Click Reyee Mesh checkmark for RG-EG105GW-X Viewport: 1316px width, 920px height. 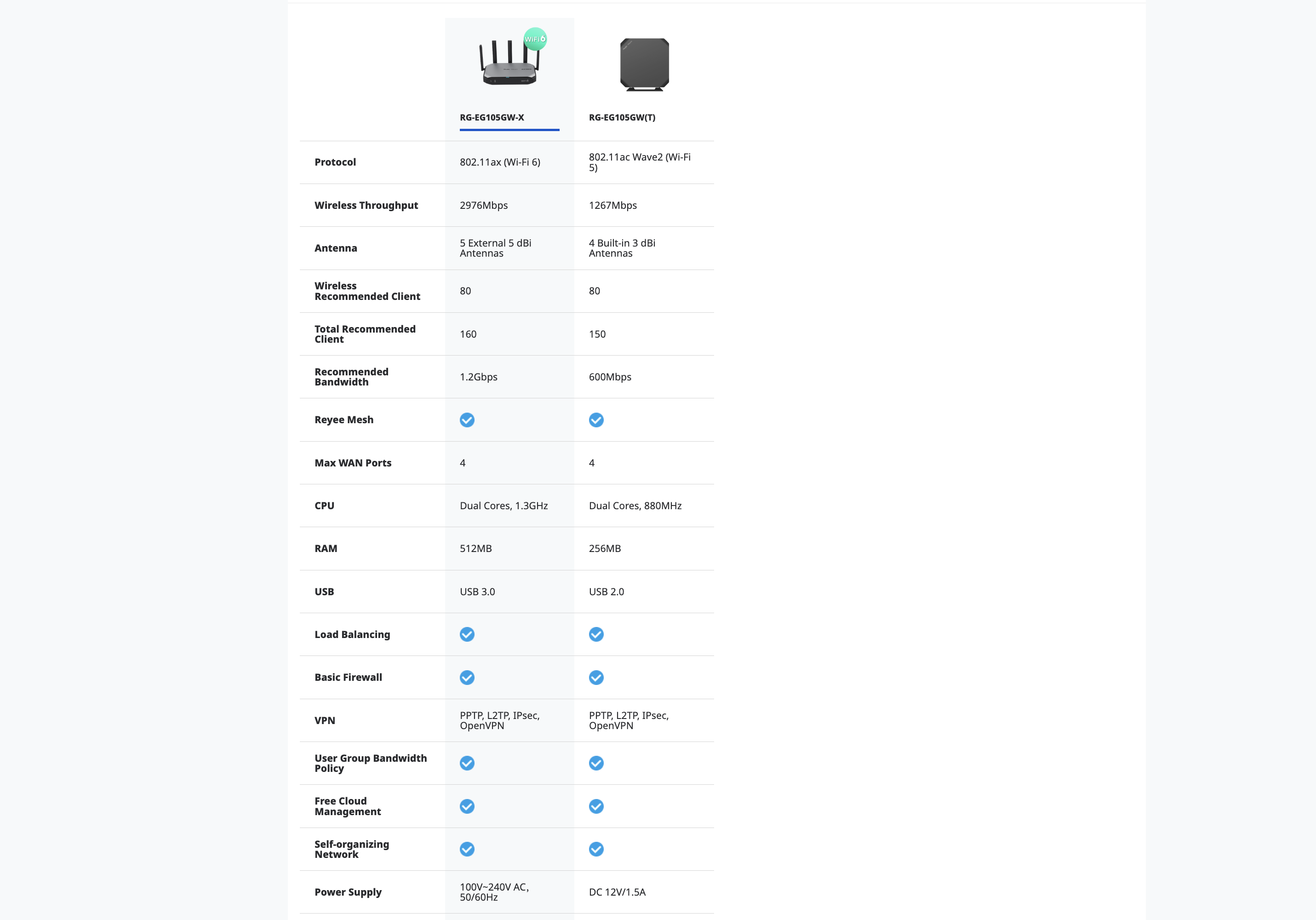(467, 420)
